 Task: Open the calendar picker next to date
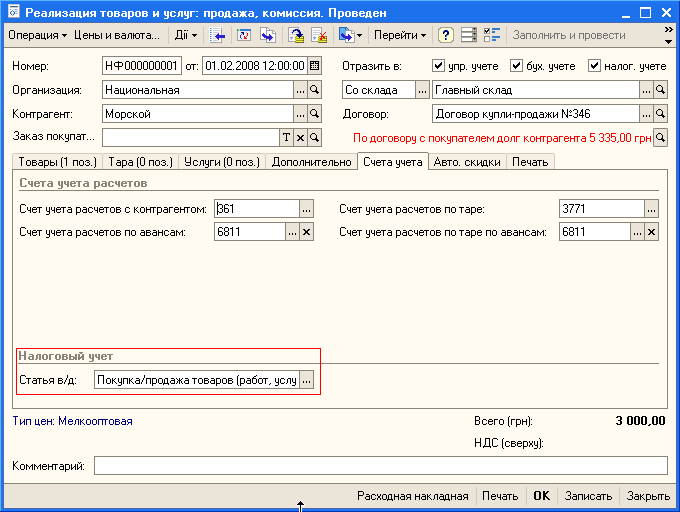click(315, 67)
